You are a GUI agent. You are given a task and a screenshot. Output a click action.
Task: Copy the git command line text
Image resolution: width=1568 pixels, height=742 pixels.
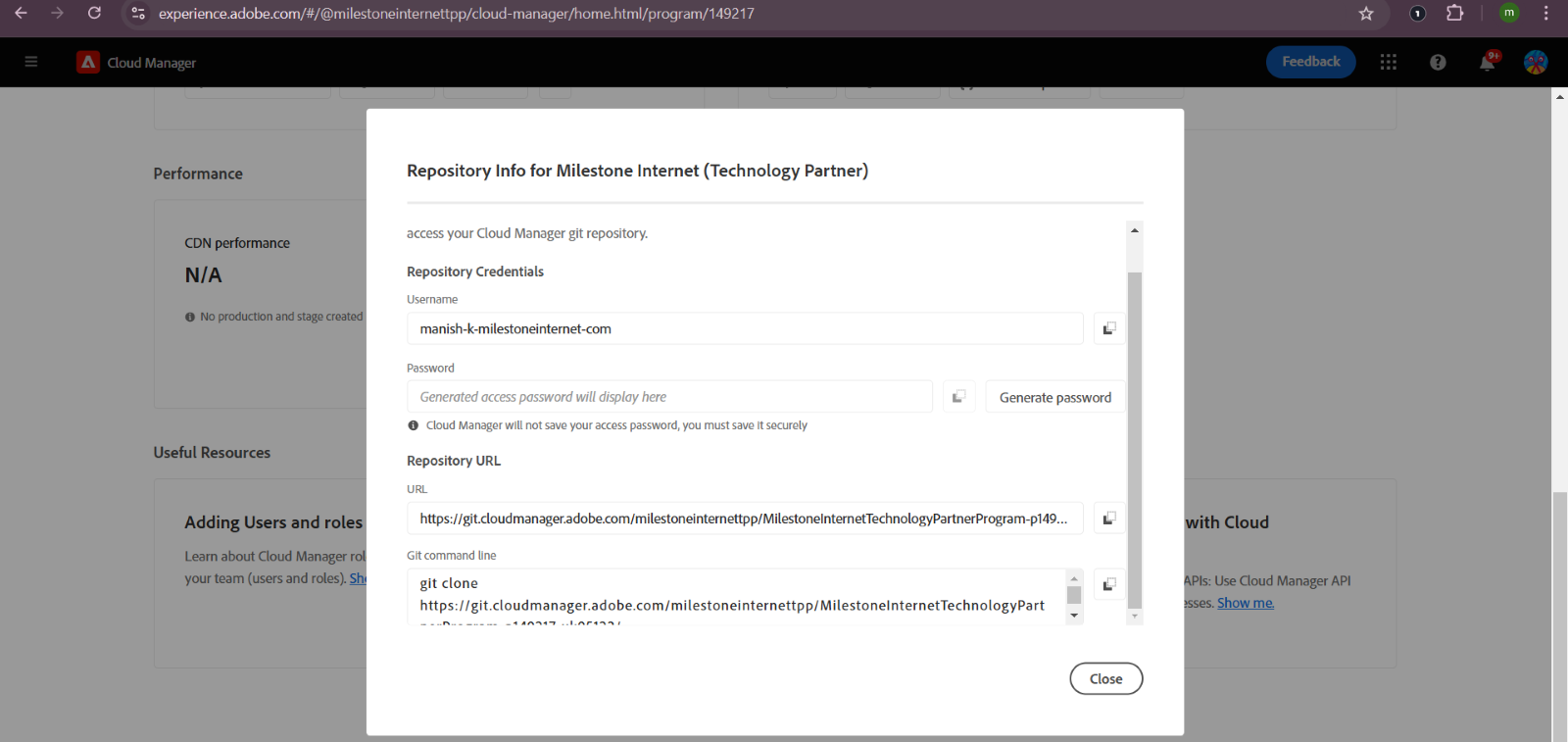click(x=1109, y=584)
